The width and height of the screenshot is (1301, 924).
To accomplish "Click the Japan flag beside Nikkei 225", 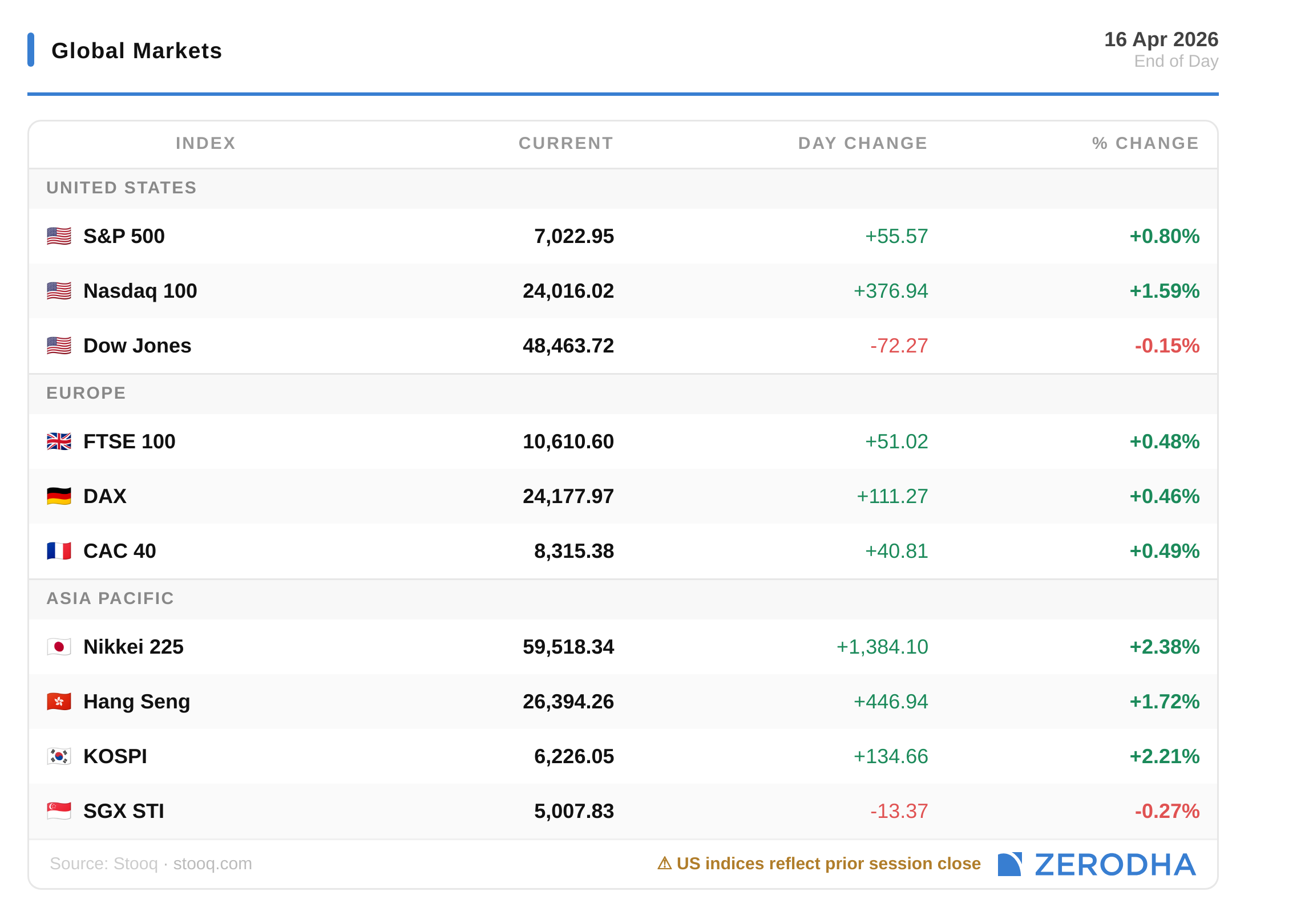I will 59,647.
